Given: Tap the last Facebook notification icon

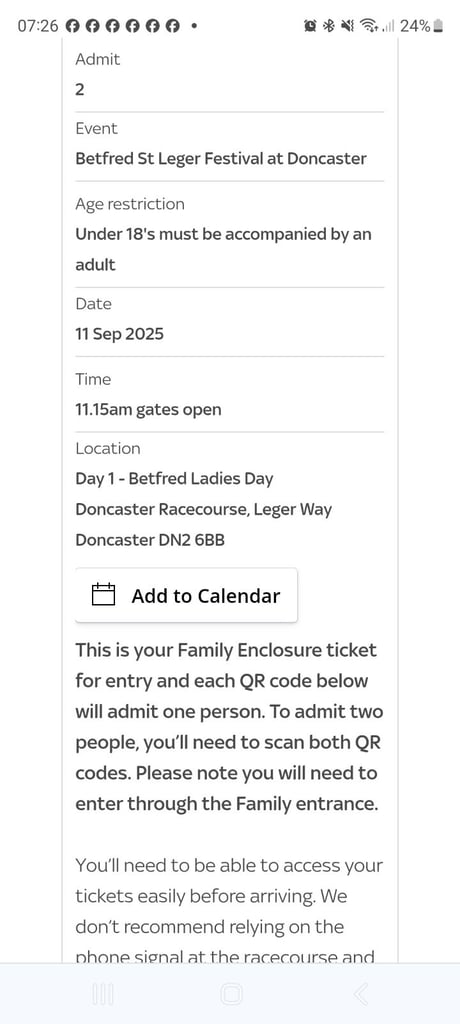Looking at the screenshot, I should pyautogui.click(x=172, y=26).
